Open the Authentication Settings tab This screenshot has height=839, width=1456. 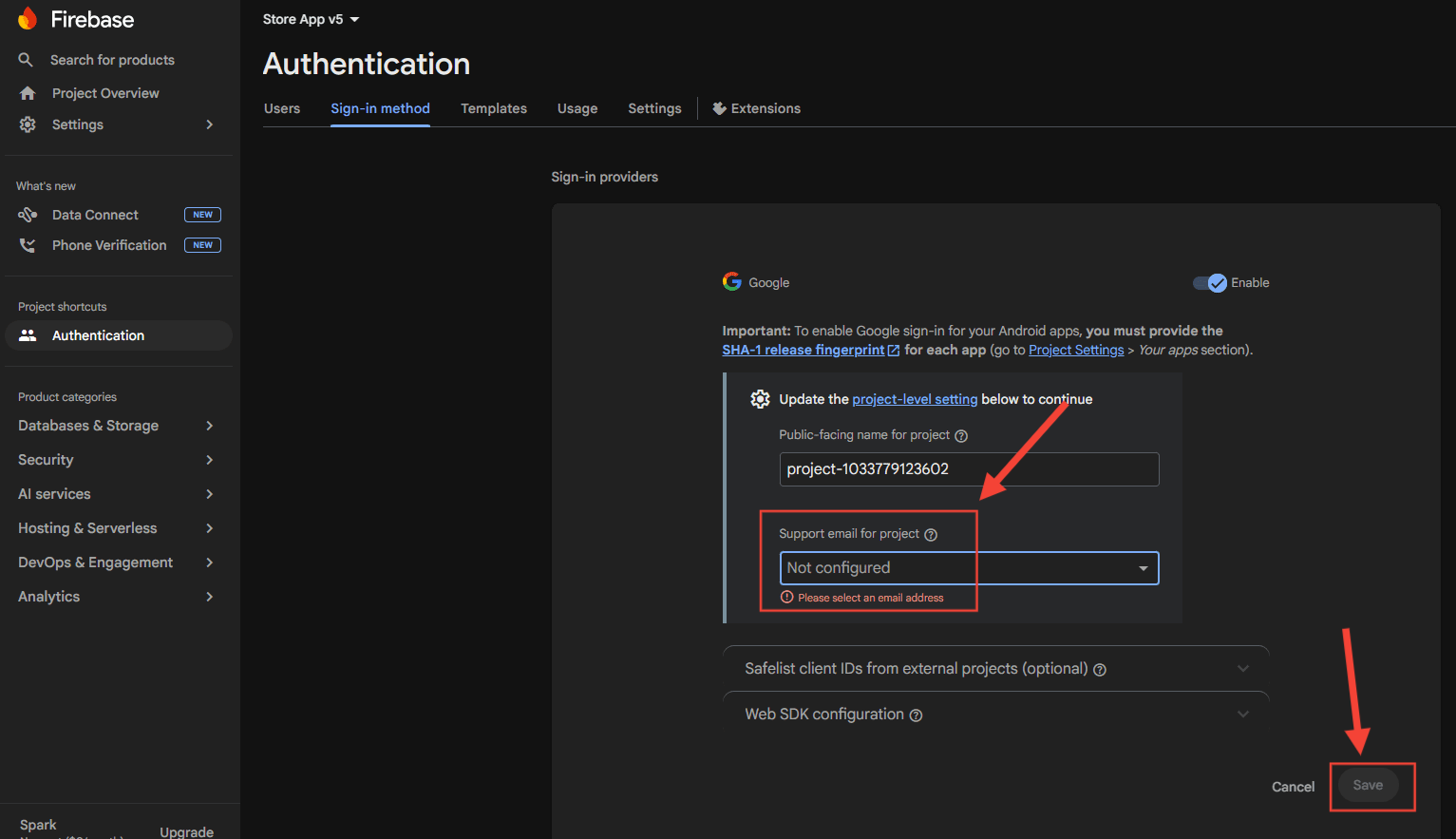click(654, 108)
